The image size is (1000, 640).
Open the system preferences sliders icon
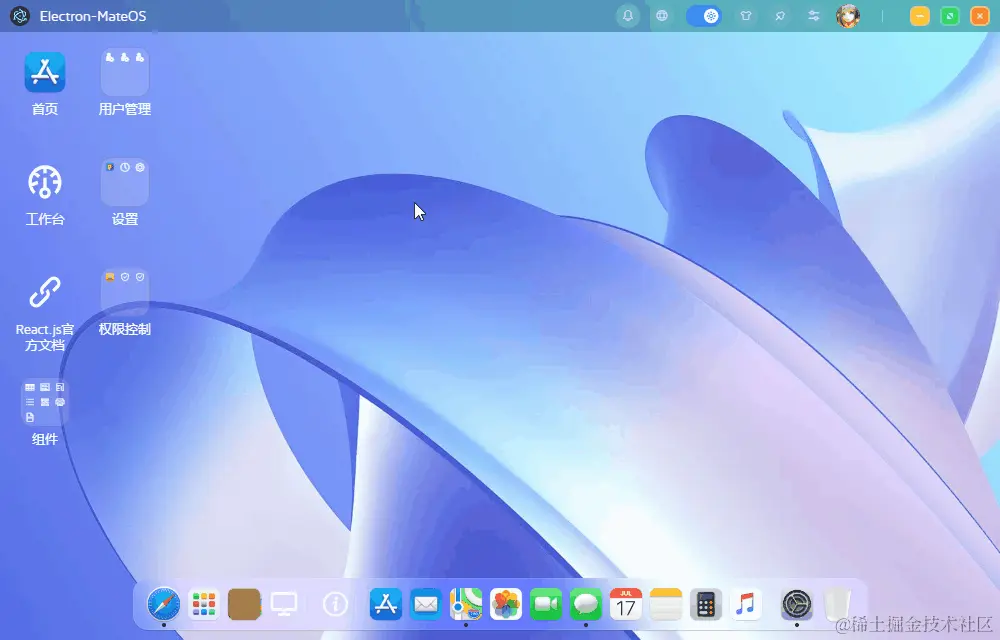[813, 16]
